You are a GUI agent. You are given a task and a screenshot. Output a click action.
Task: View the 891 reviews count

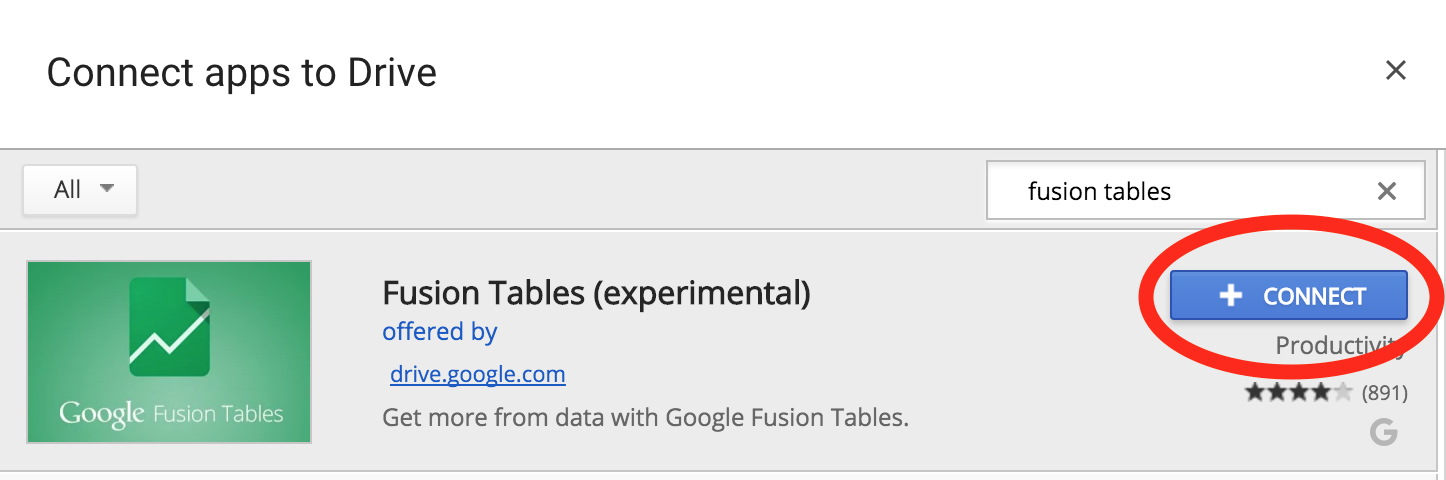[1384, 393]
